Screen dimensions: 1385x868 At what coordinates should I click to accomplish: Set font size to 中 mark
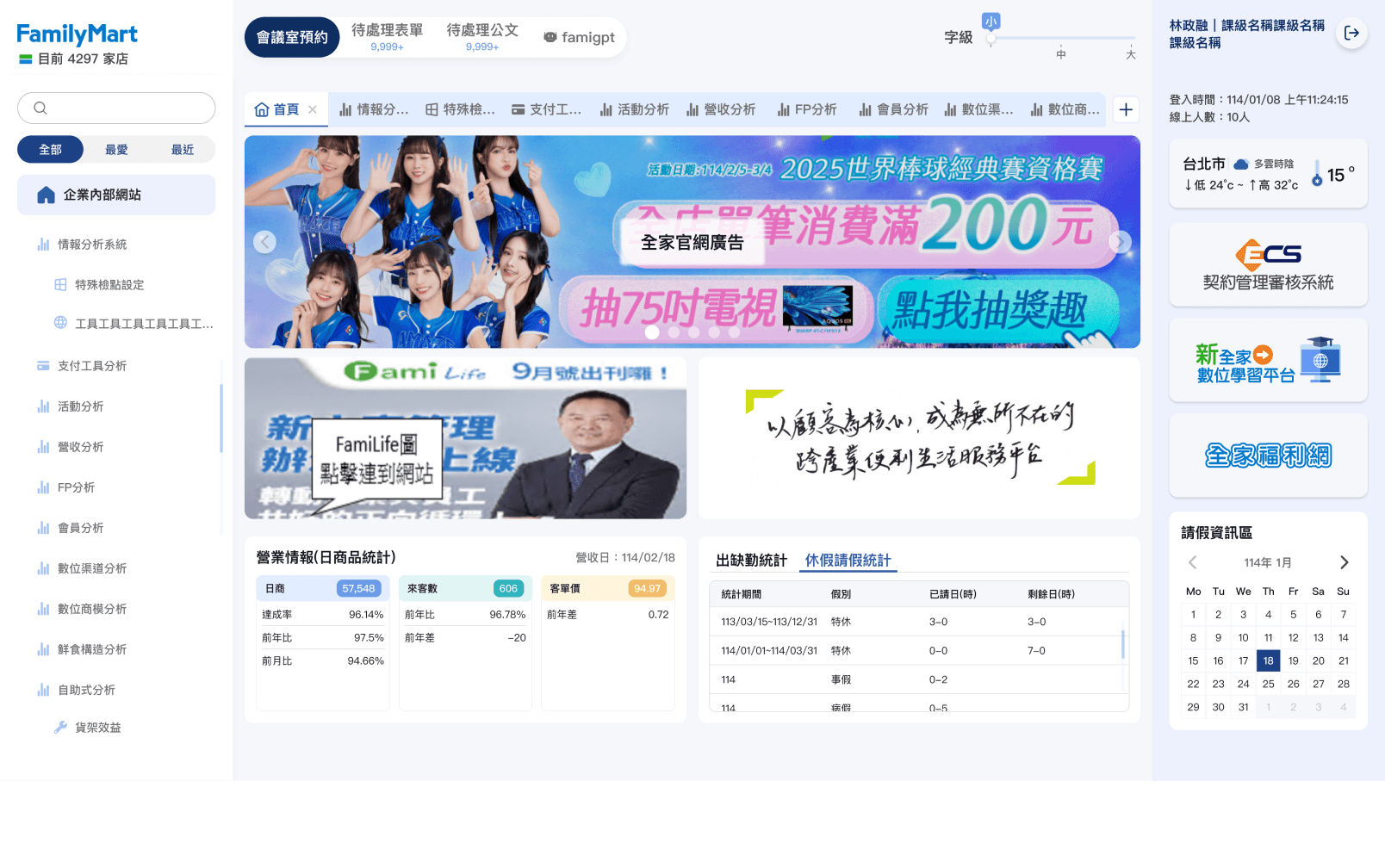pos(1061,53)
